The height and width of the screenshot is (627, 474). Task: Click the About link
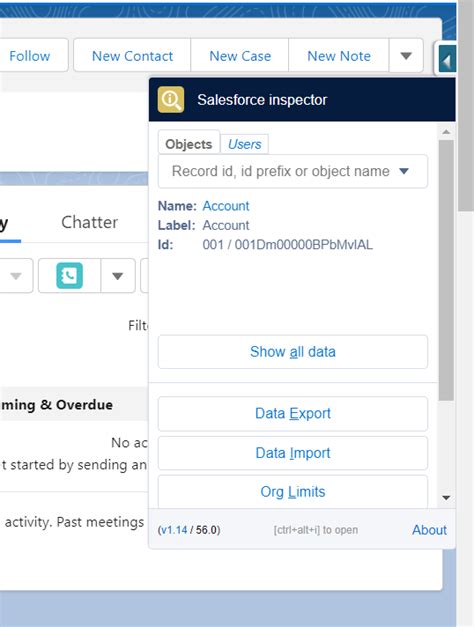[429, 530]
